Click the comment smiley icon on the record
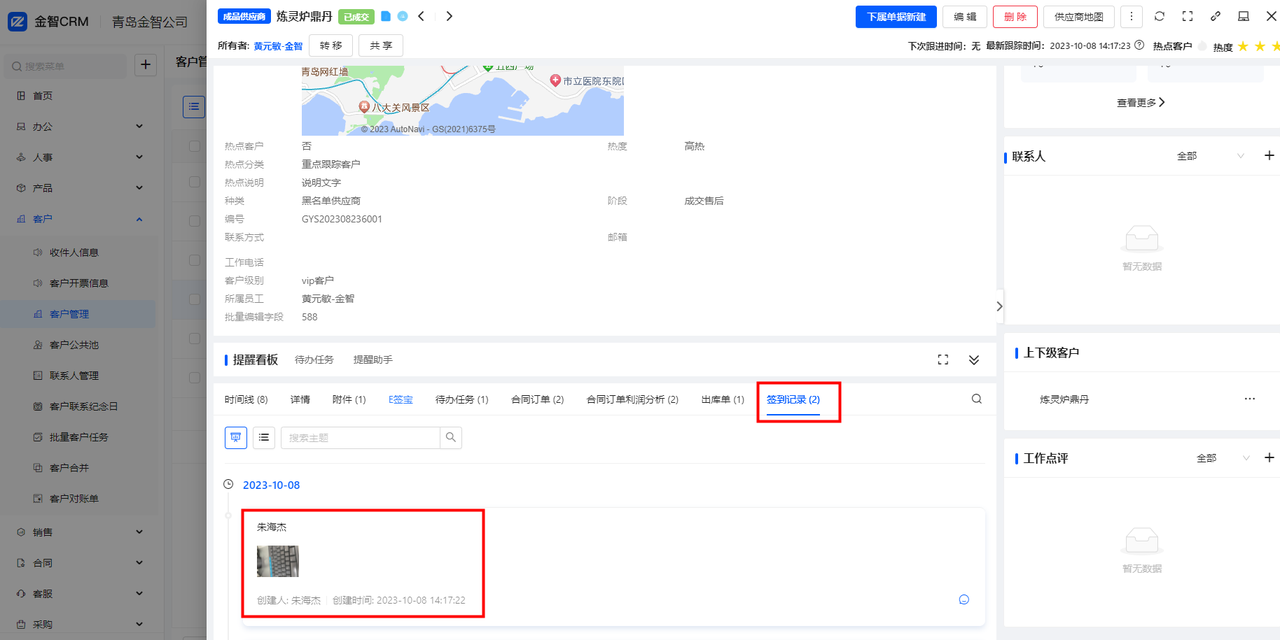This screenshot has height=640, width=1280. tap(964, 600)
